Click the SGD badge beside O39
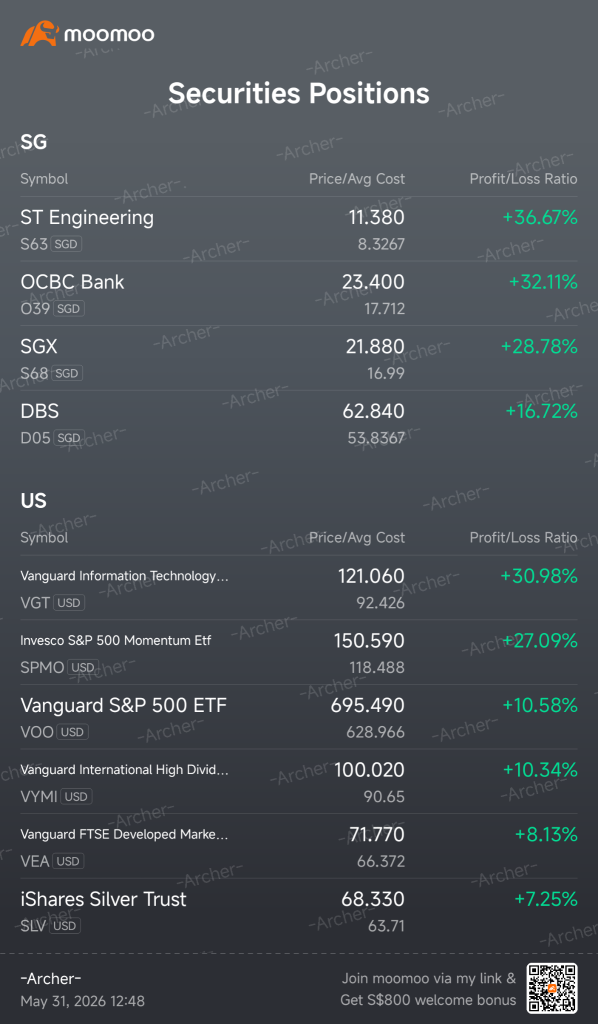Viewport: 598px width, 1024px height. (x=69, y=308)
